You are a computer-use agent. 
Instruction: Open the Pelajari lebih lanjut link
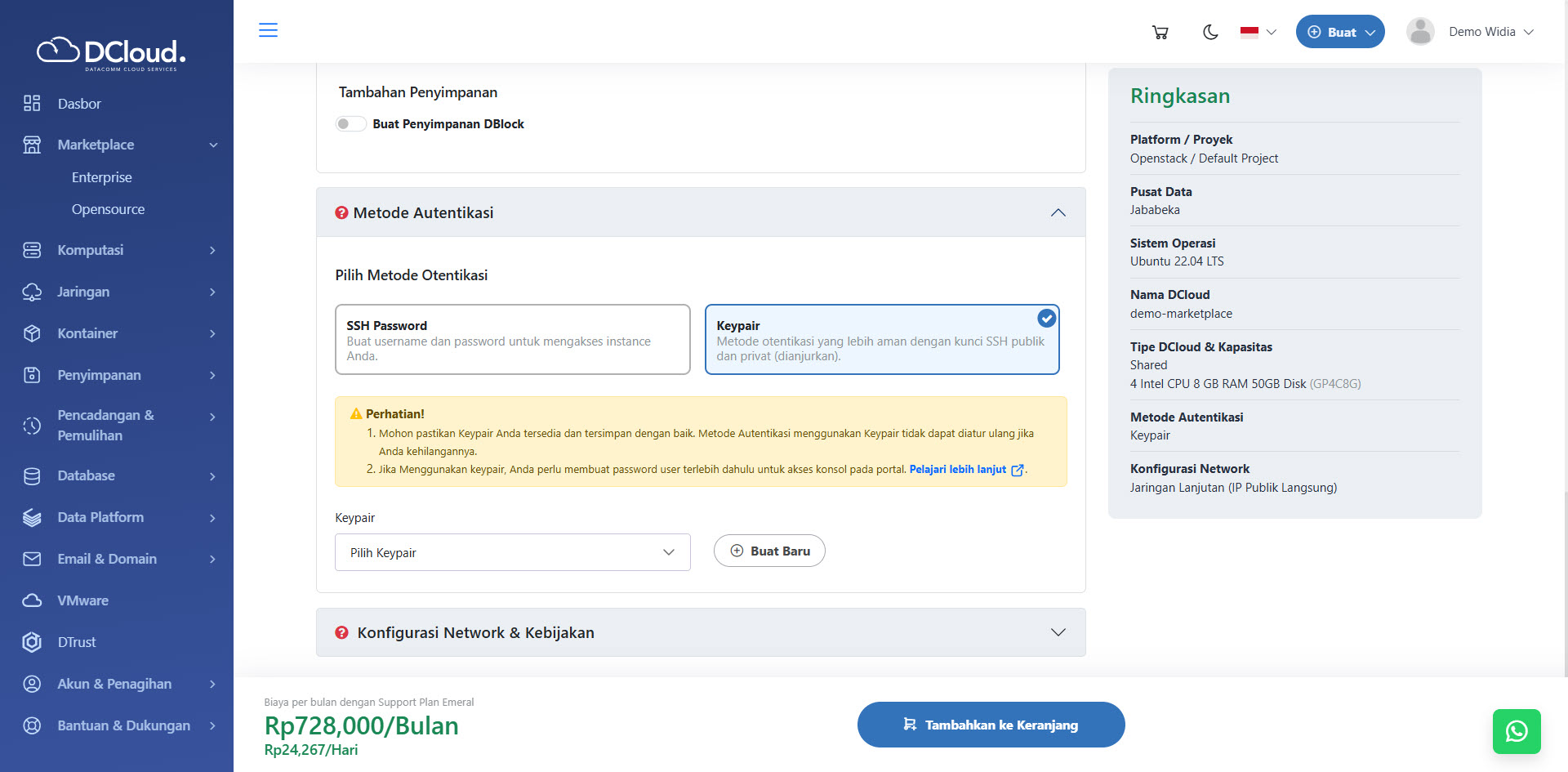point(958,470)
